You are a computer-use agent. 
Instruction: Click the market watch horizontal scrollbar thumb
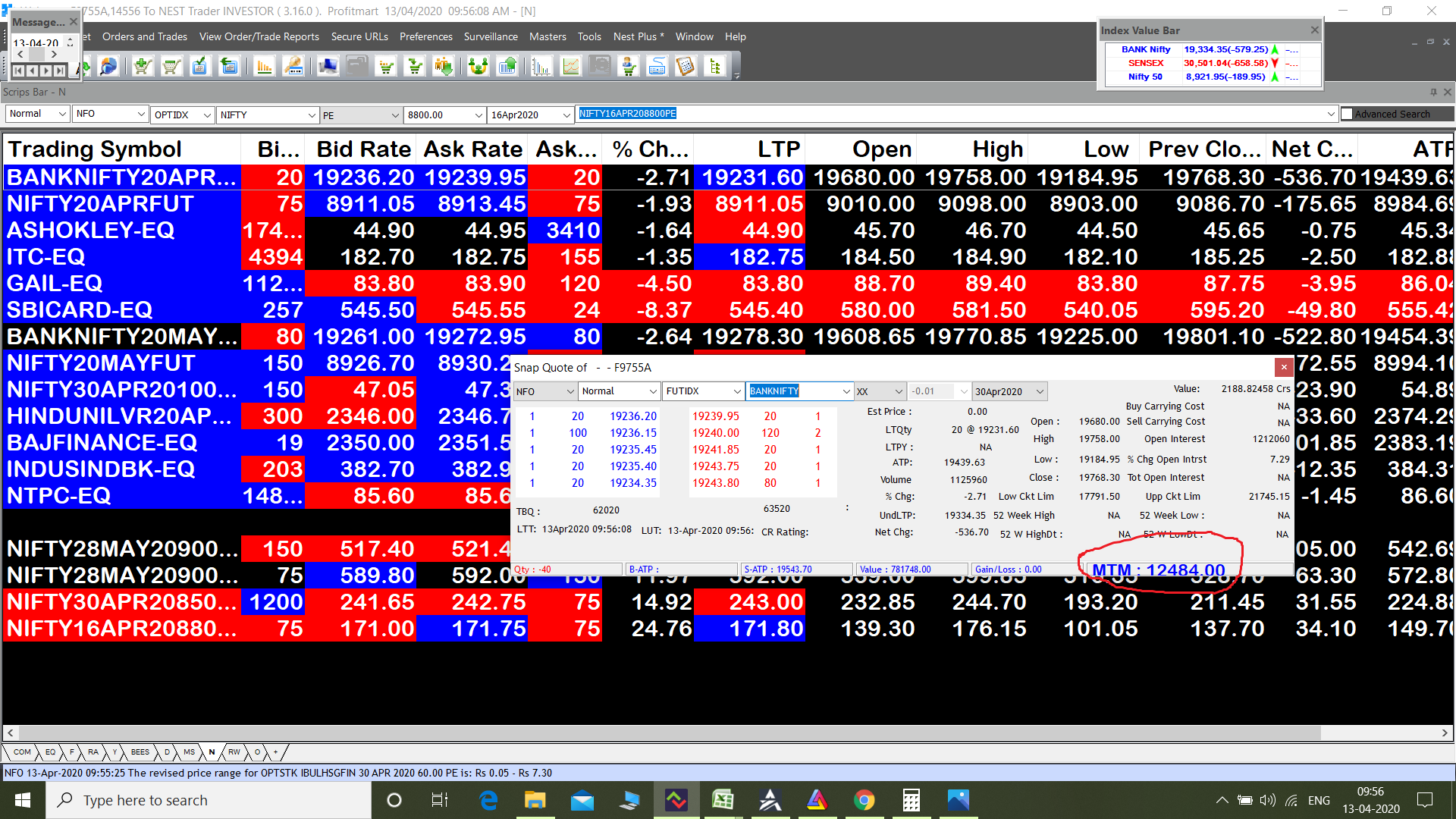point(670,733)
